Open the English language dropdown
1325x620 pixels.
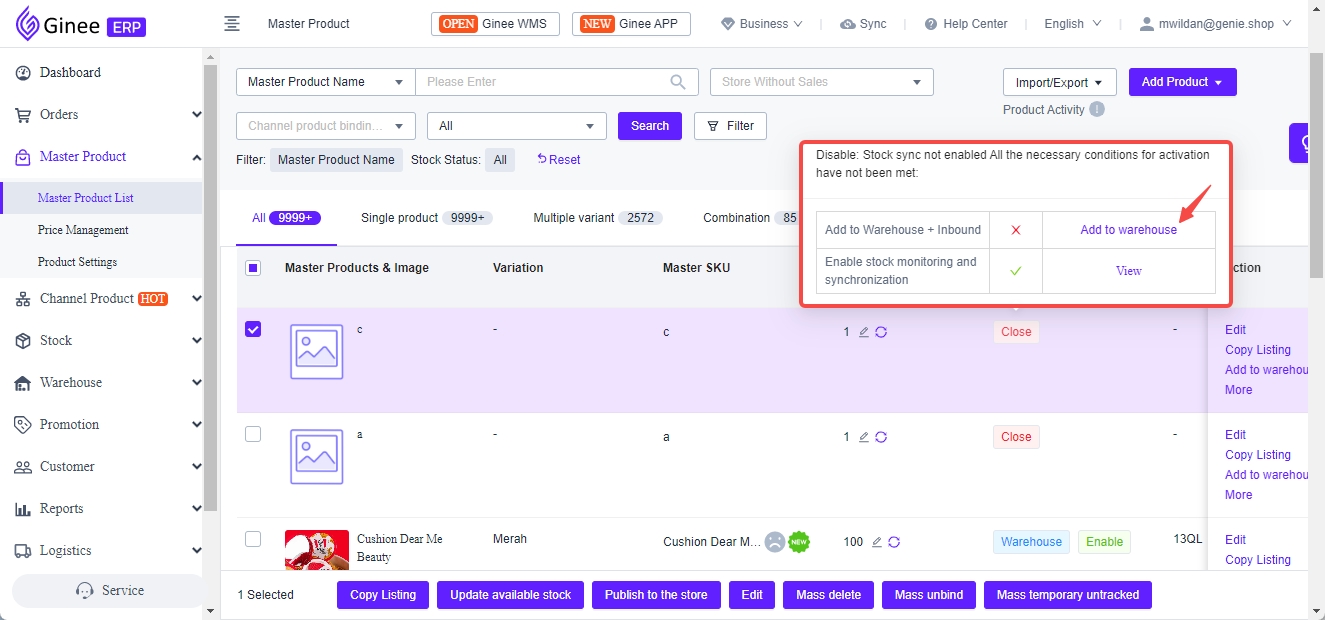(1073, 24)
